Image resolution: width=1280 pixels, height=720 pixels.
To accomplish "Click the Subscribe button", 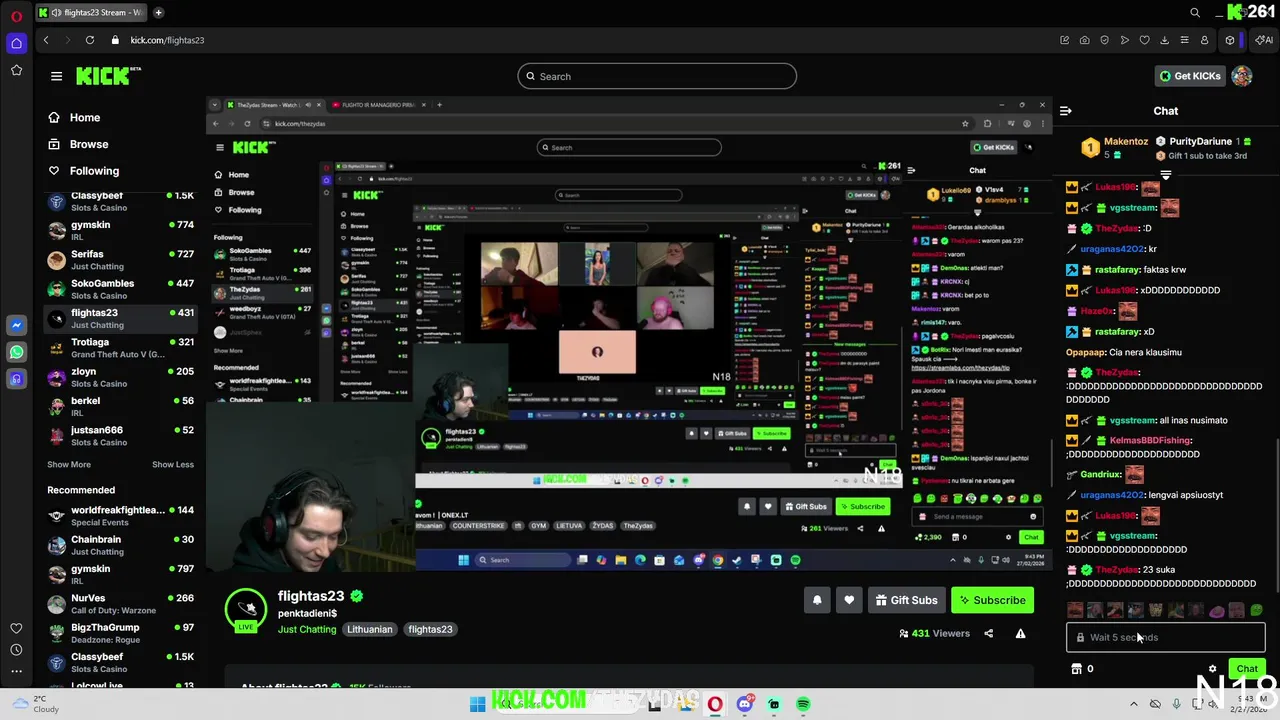I will 992,600.
